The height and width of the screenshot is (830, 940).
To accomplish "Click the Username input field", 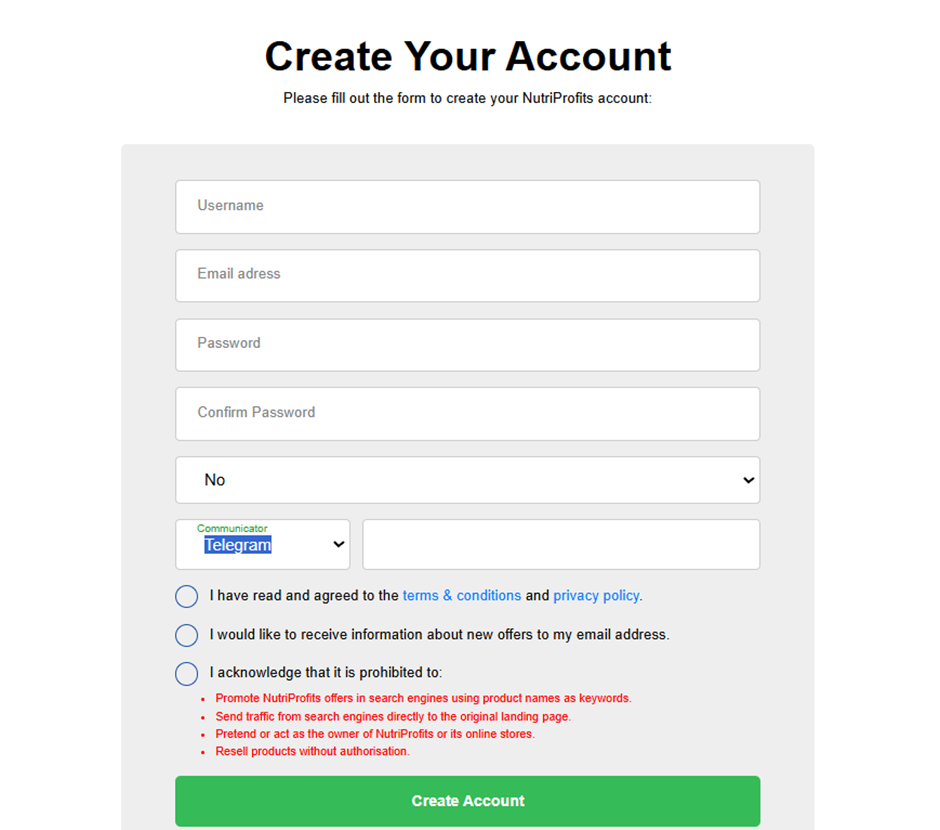I will [467, 206].
